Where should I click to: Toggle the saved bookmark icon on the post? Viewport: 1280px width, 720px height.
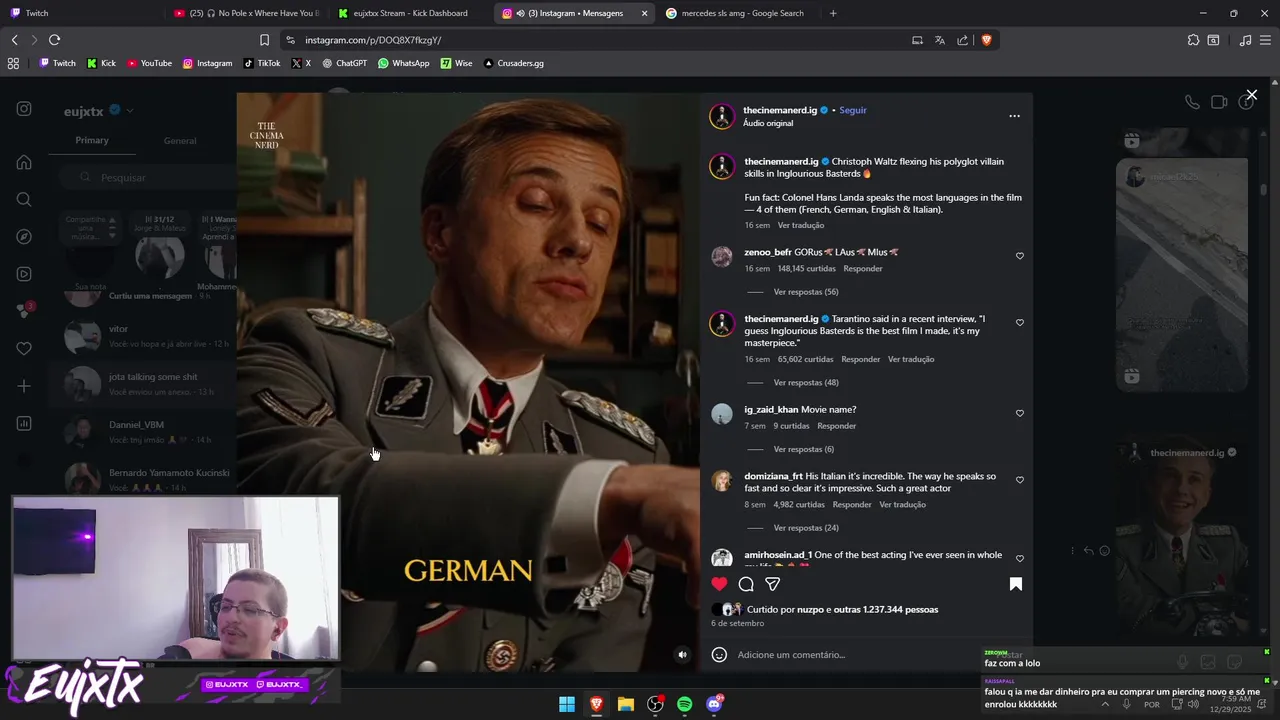click(1015, 584)
